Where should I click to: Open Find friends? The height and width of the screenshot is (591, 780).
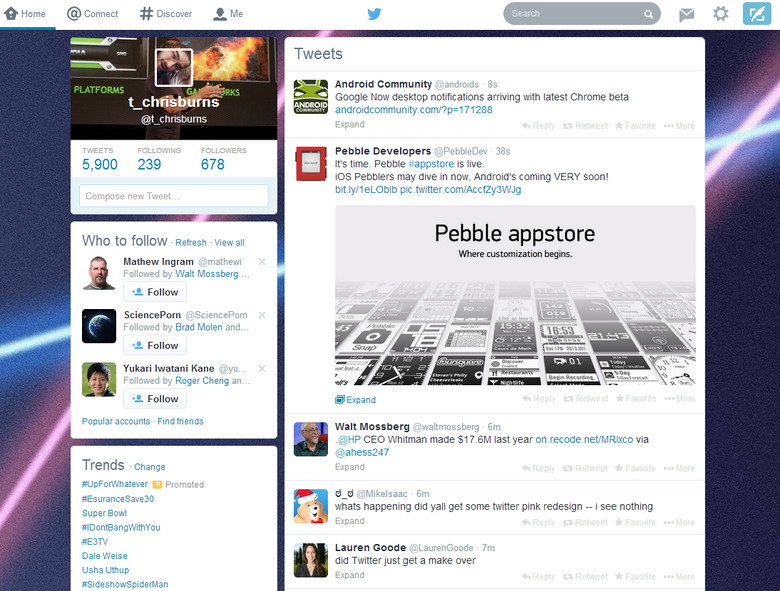click(x=181, y=421)
